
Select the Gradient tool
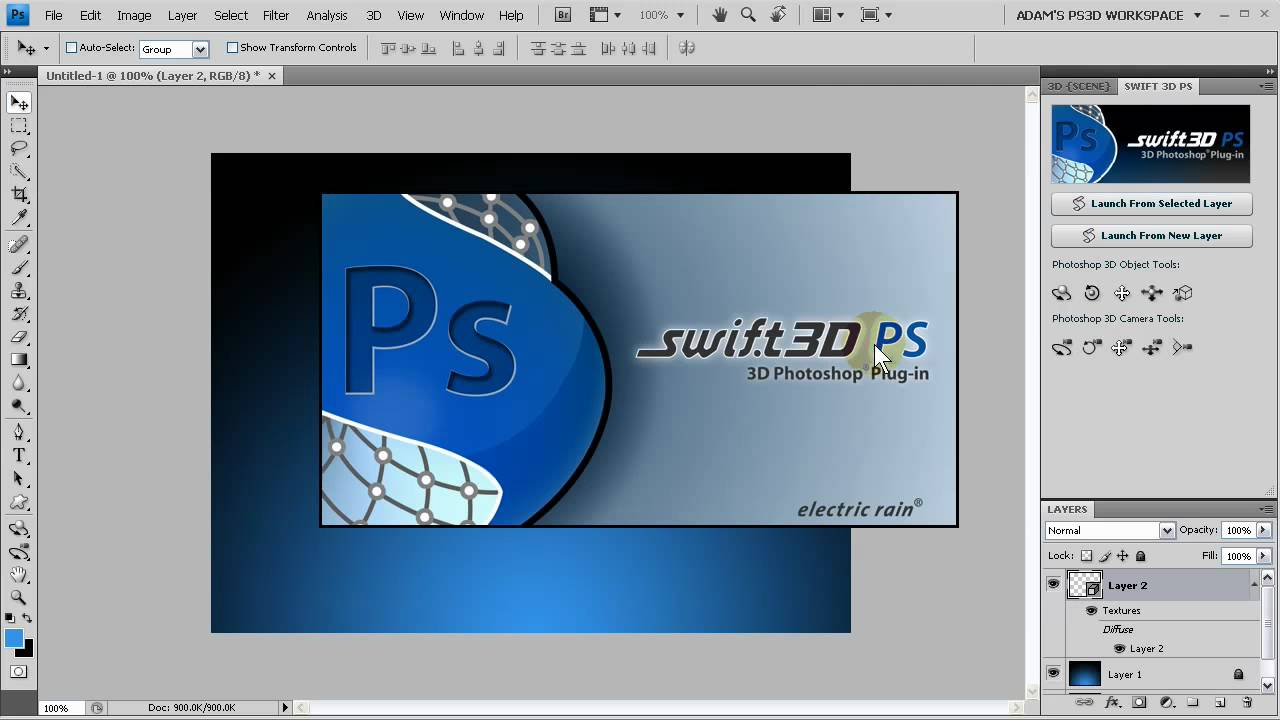pos(19,360)
